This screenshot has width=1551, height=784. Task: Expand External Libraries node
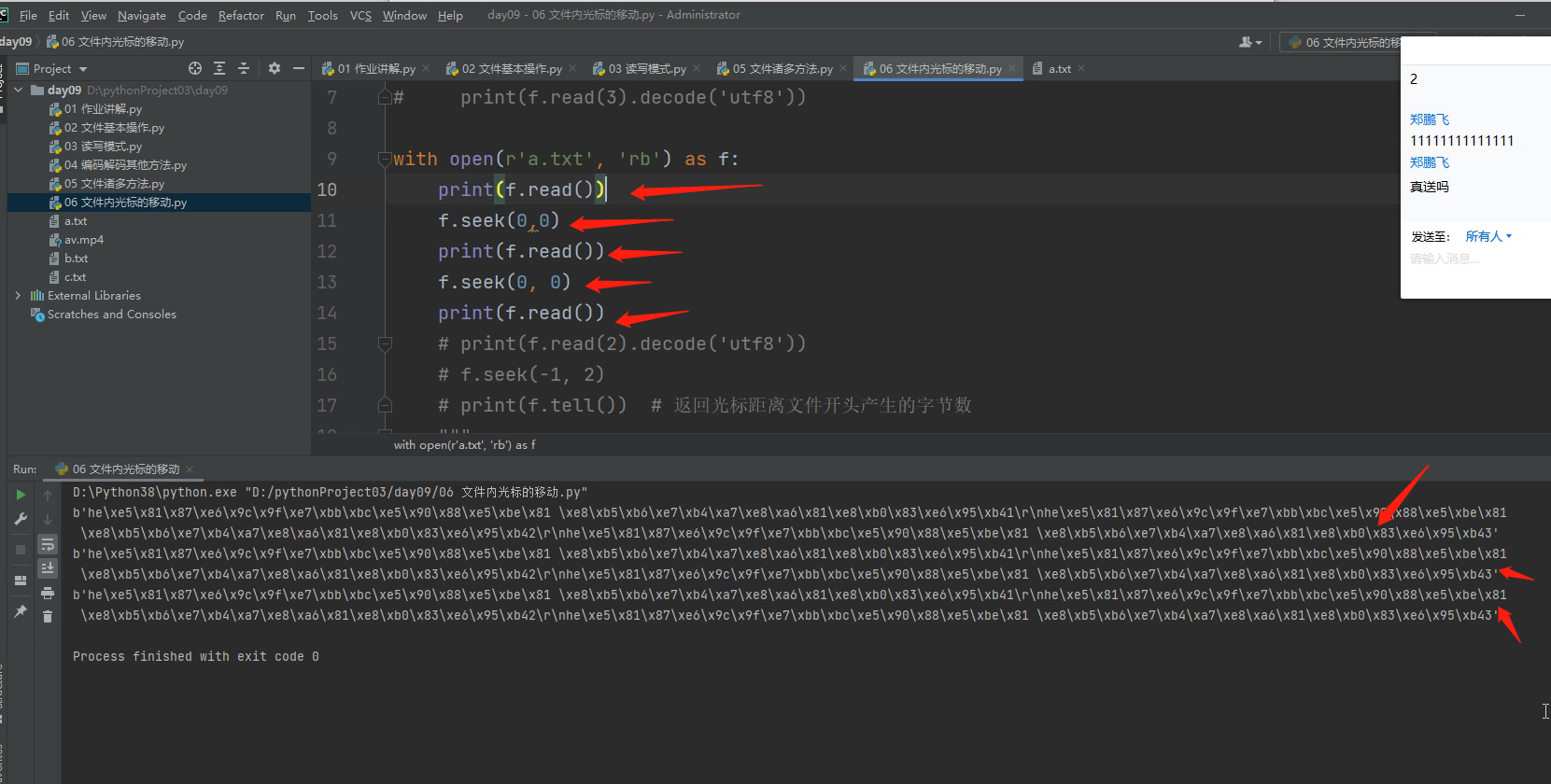click(19, 296)
